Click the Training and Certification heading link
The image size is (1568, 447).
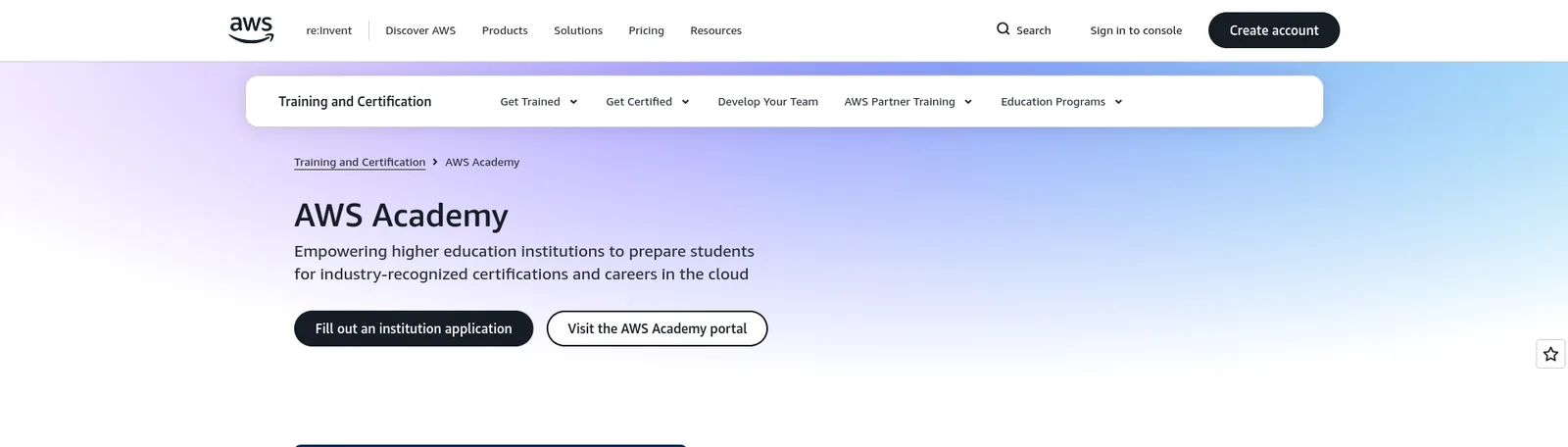click(355, 101)
